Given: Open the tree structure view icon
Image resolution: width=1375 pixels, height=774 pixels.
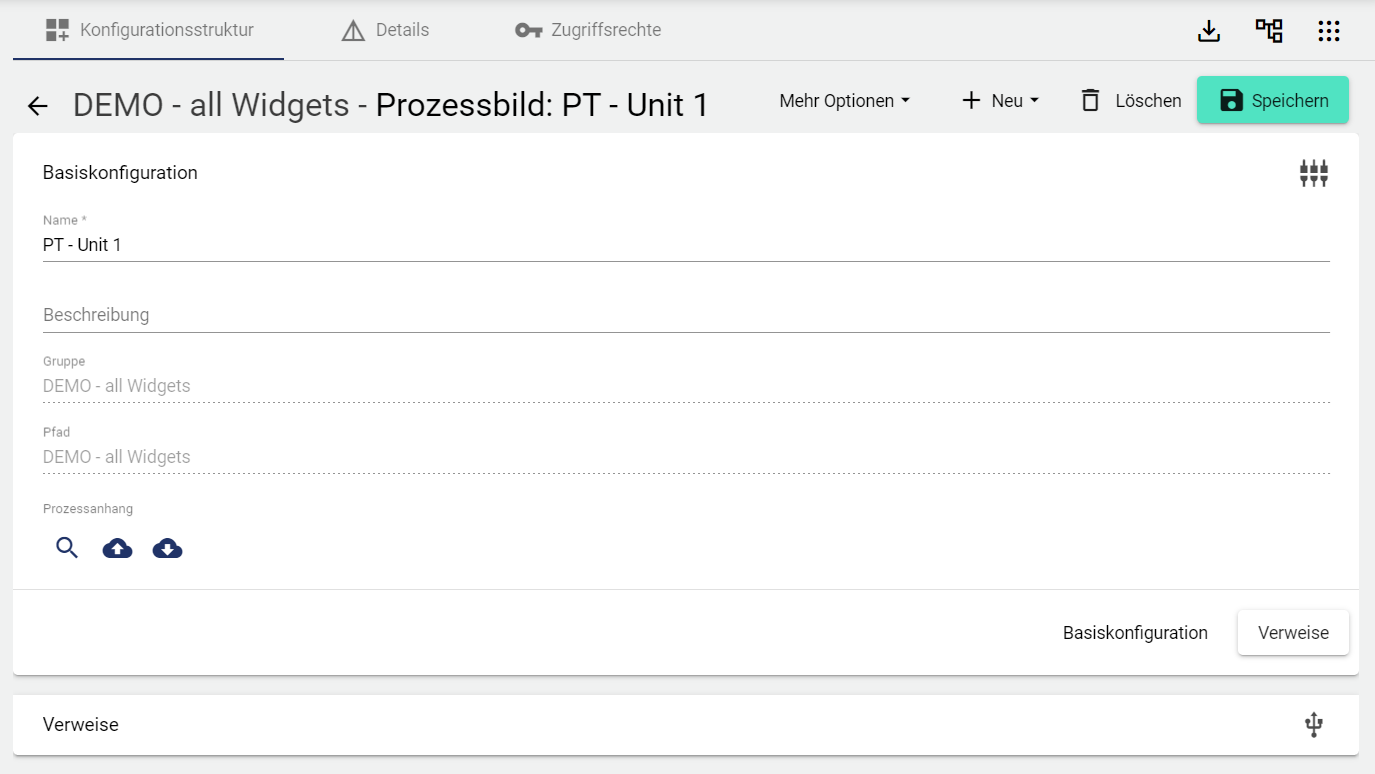Looking at the screenshot, I should (x=1269, y=31).
